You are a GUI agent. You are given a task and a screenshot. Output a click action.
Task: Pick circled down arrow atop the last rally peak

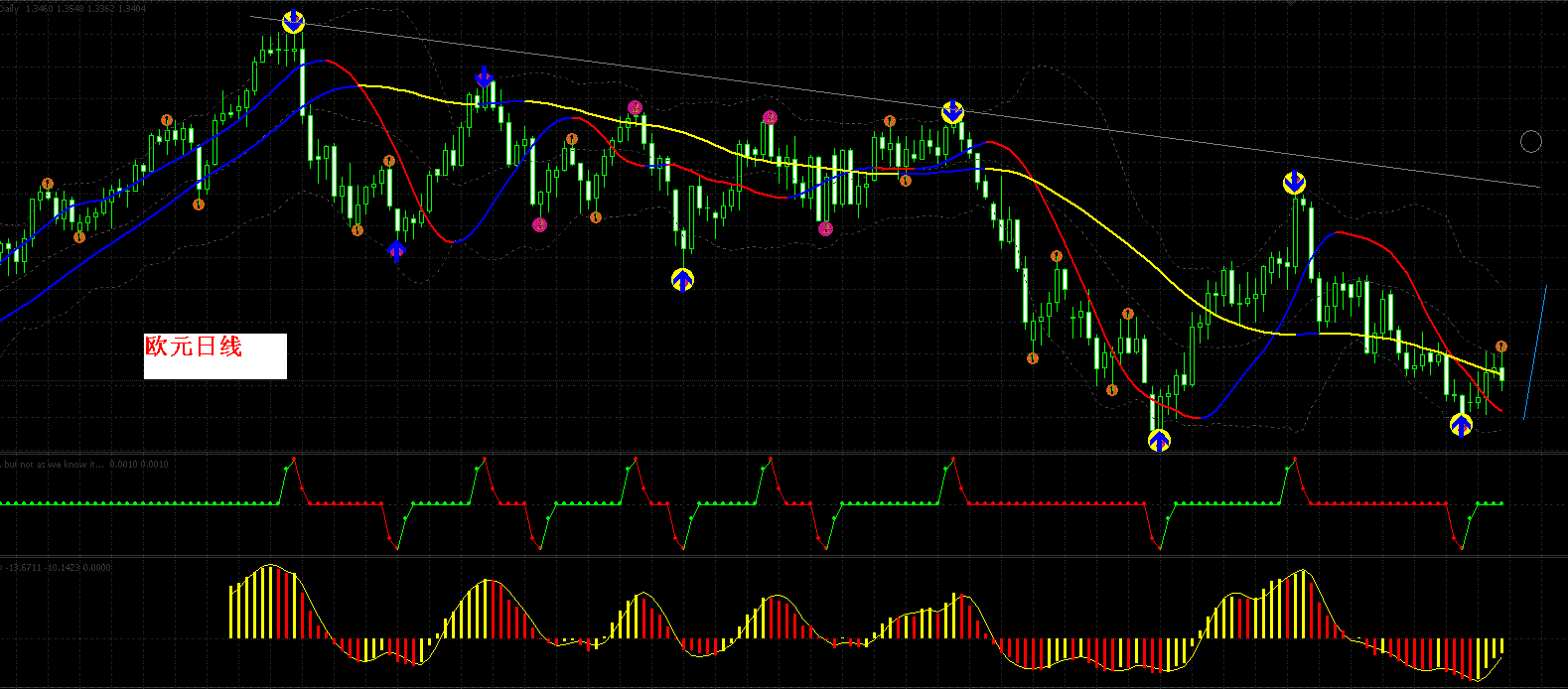1294,183
